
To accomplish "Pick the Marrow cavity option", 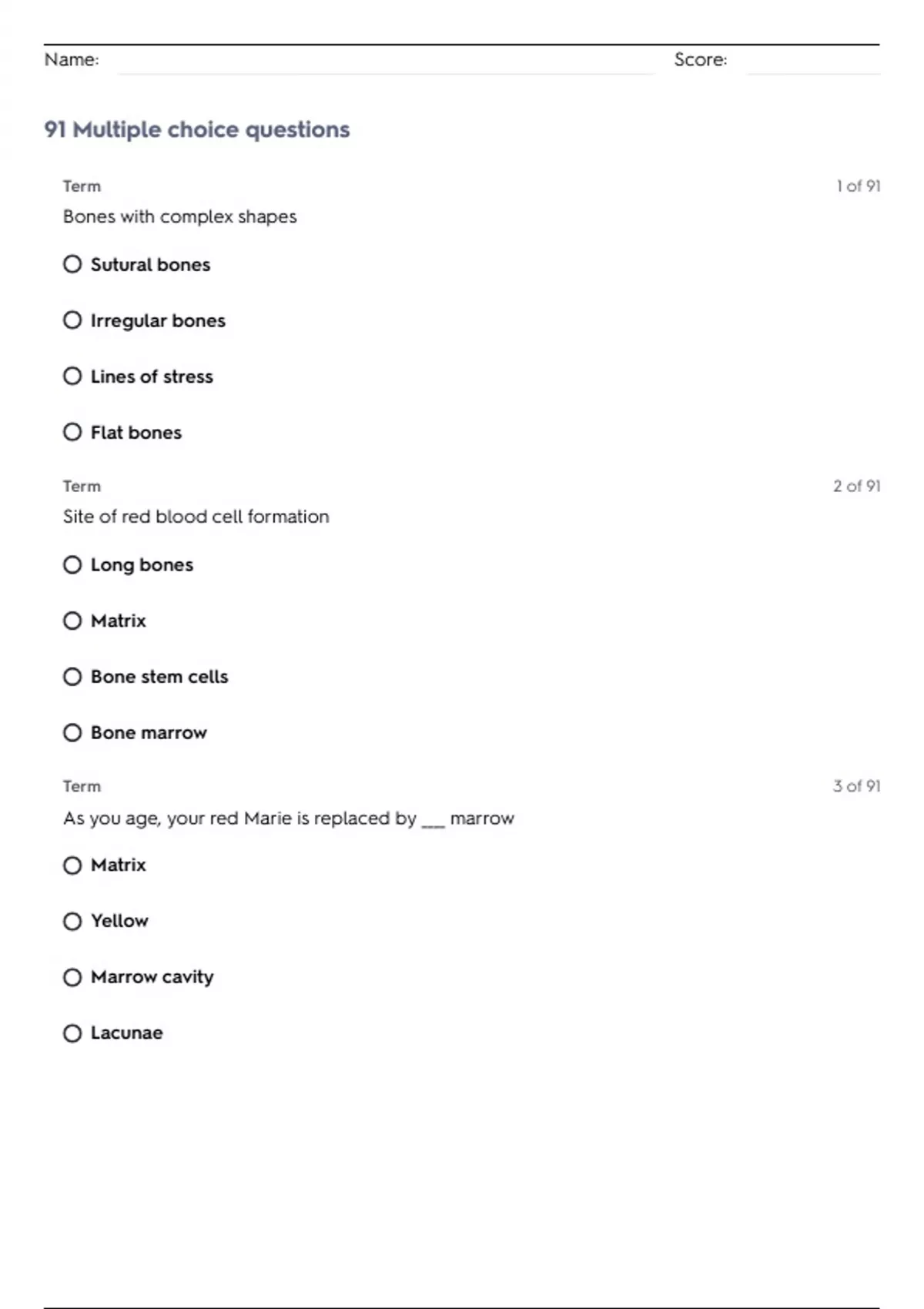I will 72,977.
